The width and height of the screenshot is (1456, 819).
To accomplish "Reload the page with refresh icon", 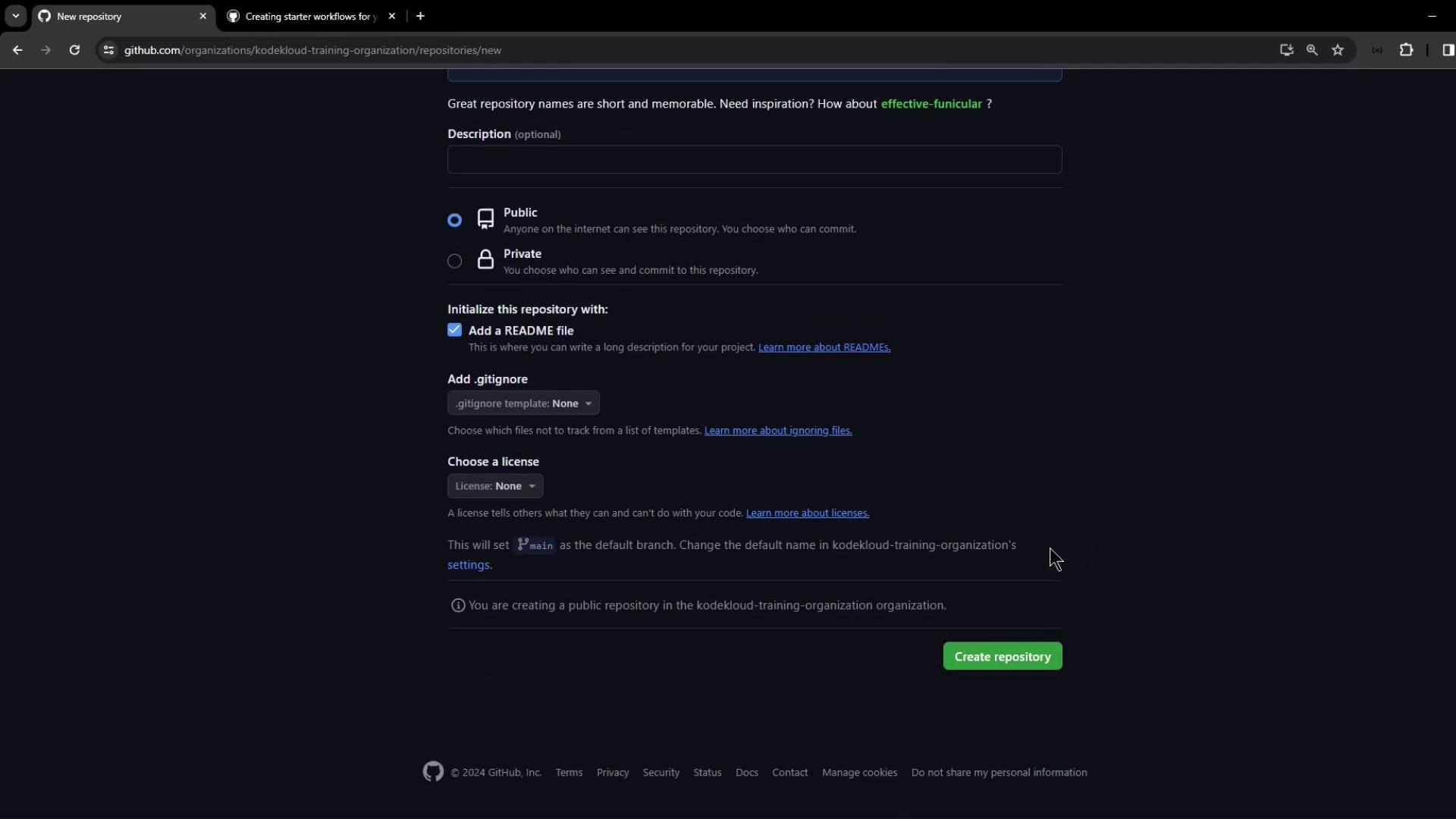I will tap(74, 50).
